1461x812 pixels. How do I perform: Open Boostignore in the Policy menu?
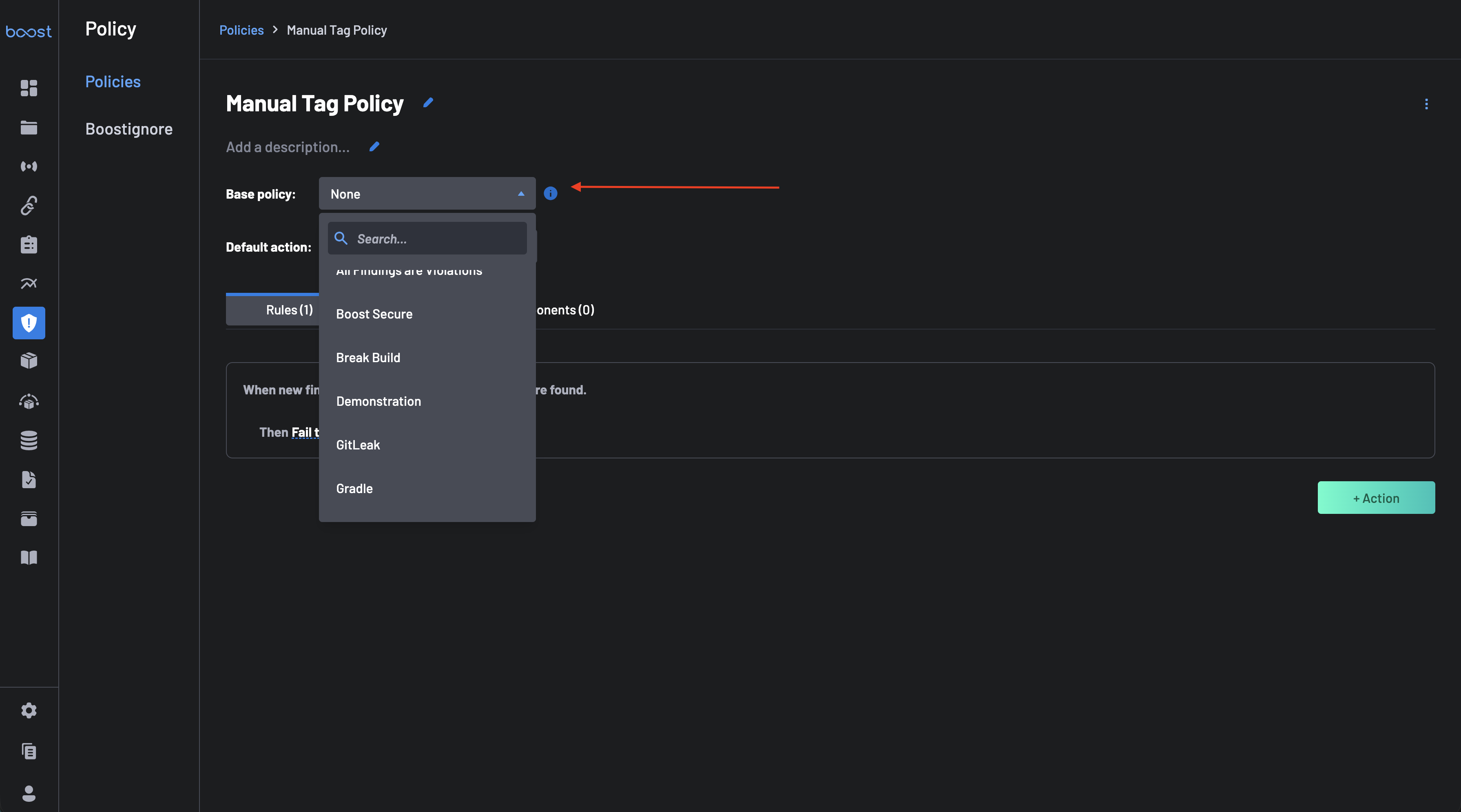click(129, 129)
